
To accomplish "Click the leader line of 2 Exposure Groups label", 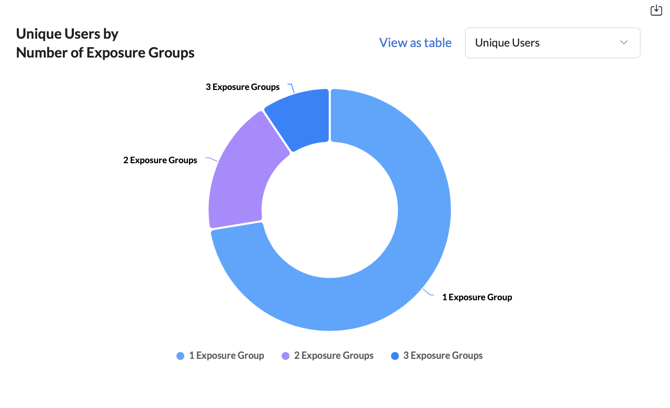I will click(x=211, y=159).
